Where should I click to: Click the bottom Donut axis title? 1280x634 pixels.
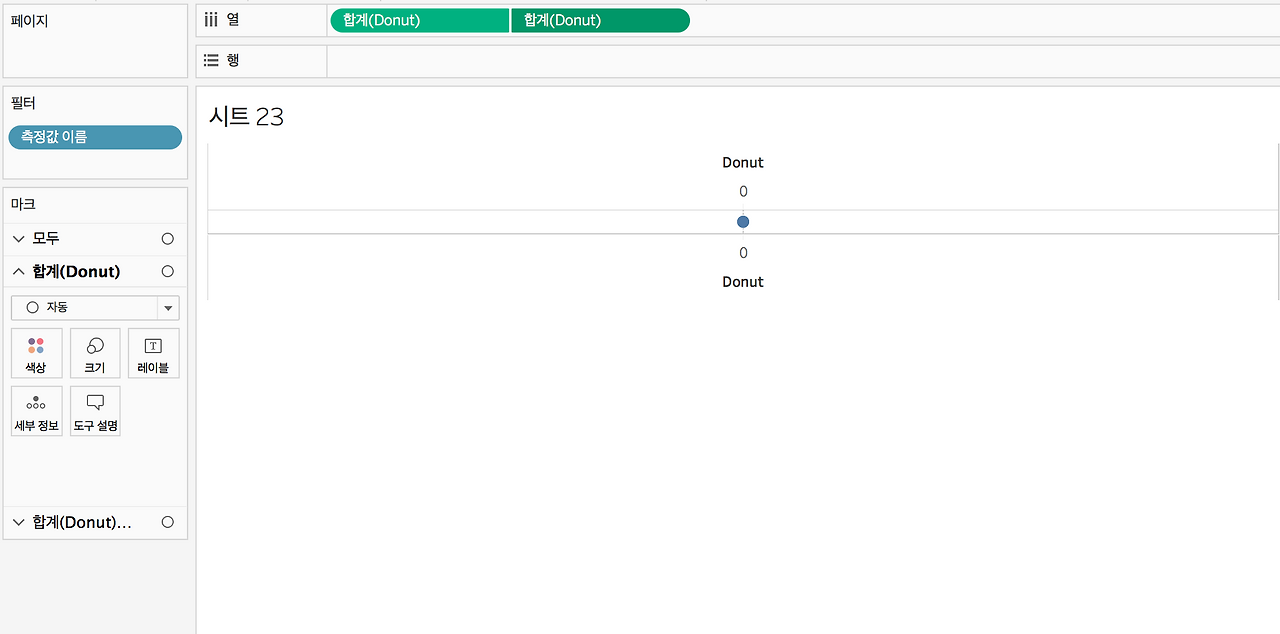[743, 282]
